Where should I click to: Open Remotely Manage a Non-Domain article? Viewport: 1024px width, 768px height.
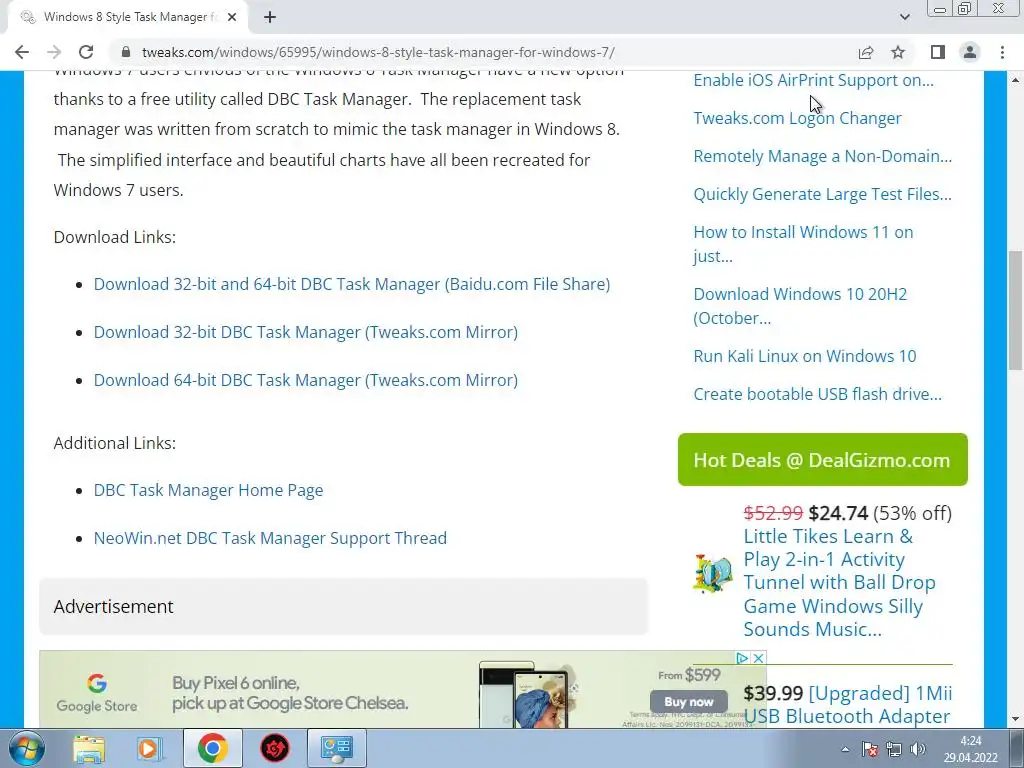point(822,156)
